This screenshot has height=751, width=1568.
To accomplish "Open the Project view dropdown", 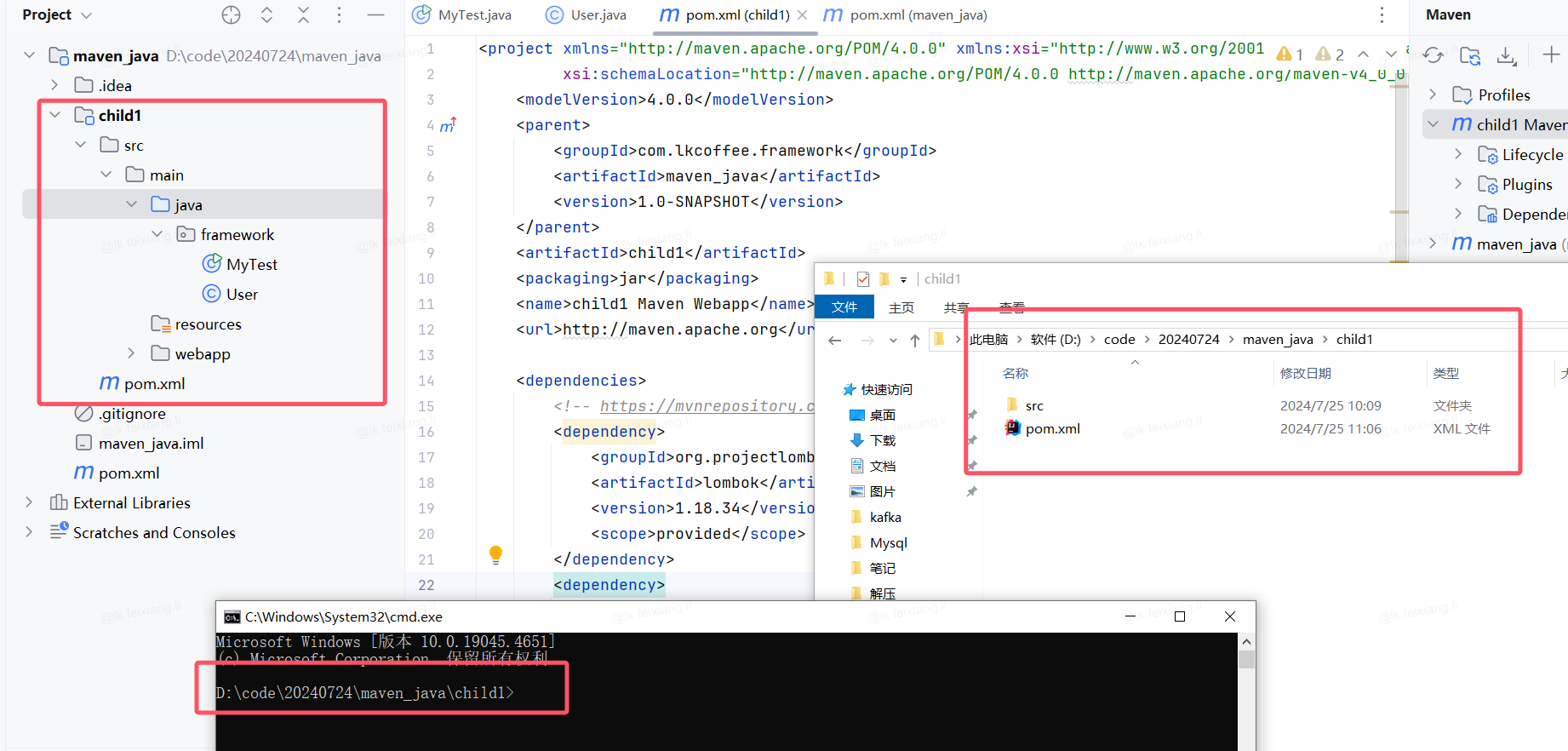I will tap(56, 15).
